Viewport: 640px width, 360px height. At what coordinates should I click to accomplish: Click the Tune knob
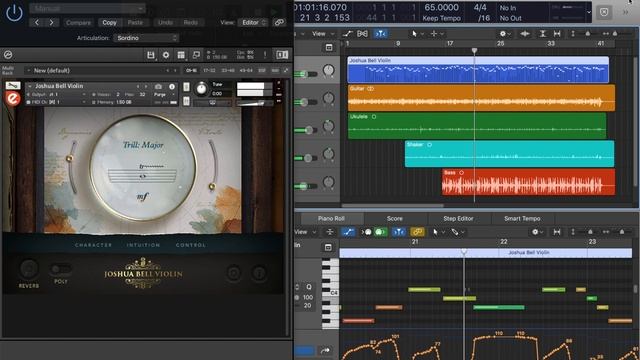[201, 89]
